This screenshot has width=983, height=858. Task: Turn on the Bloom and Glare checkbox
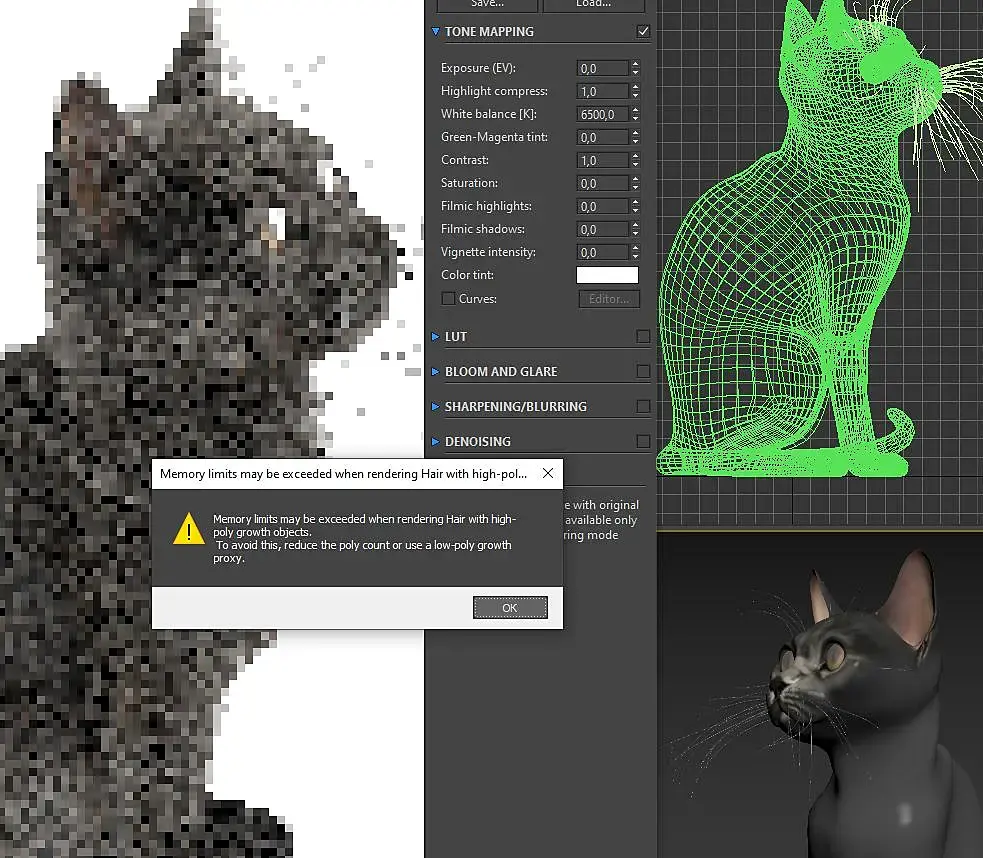643,372
